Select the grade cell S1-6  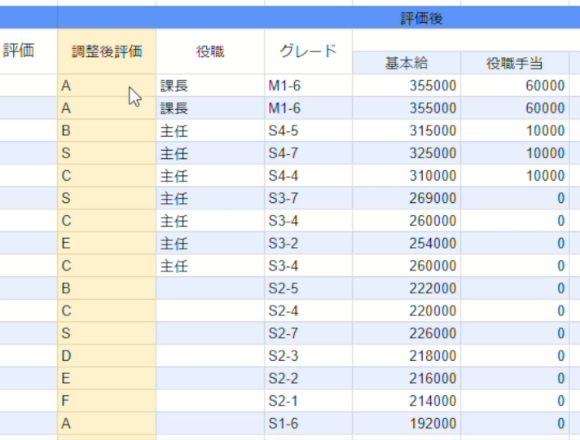(x=308, y=423)
